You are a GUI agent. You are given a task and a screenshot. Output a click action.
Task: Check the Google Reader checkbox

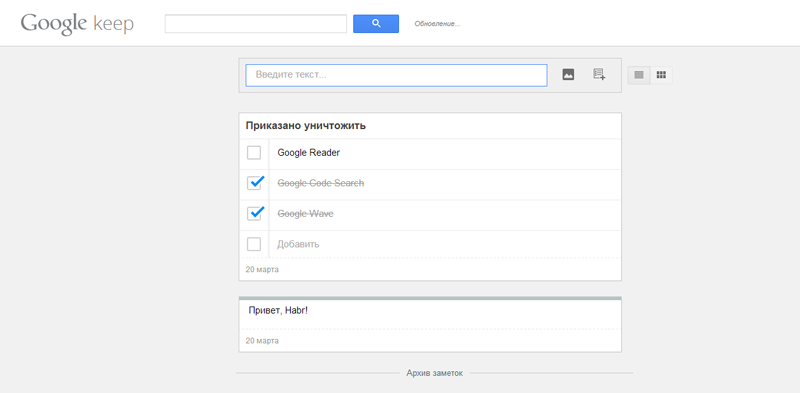click(254, 153)
